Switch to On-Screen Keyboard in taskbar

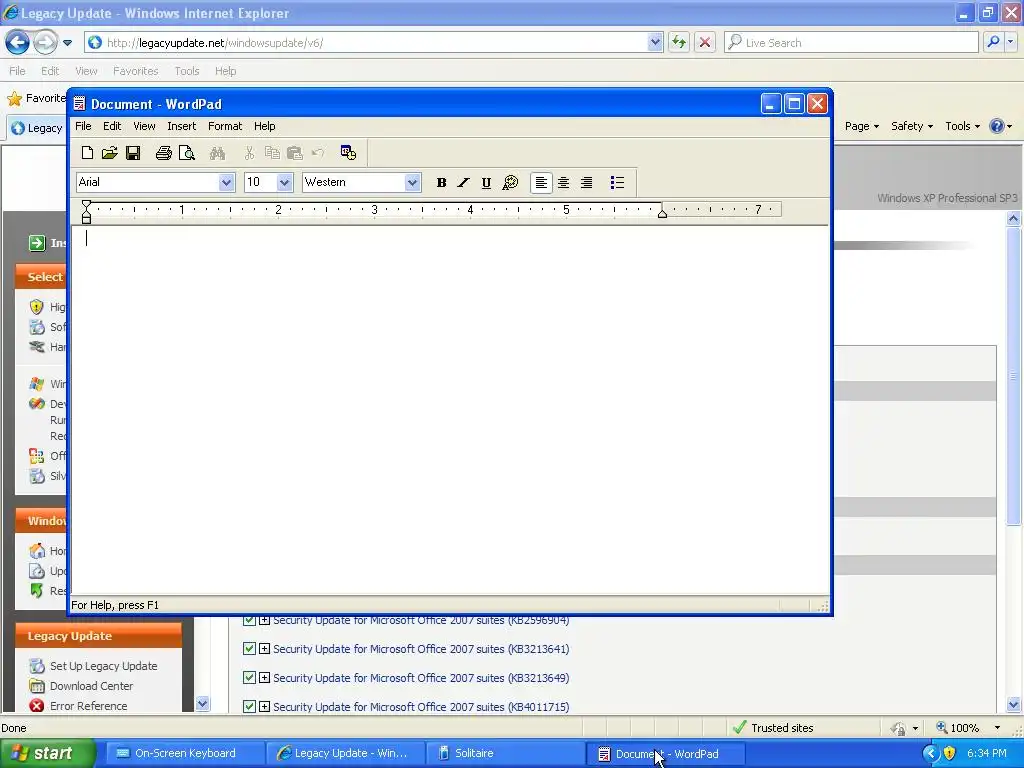point(184,753)
